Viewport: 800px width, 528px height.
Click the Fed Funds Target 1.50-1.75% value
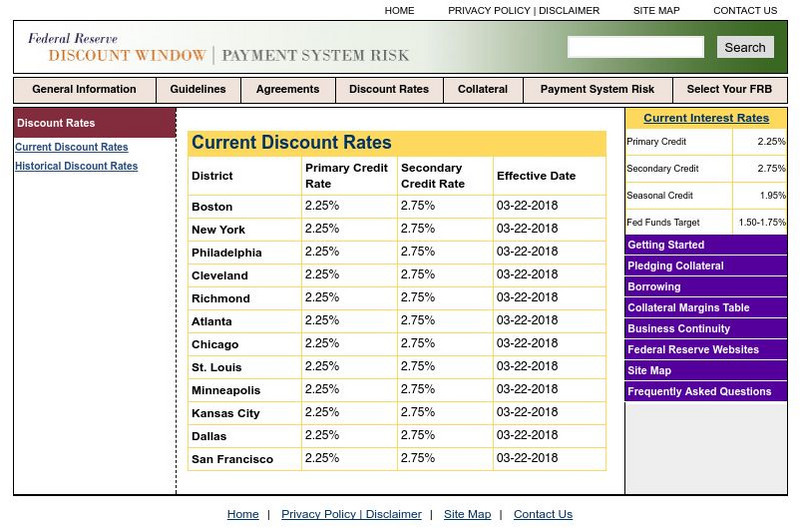[762, 222]
